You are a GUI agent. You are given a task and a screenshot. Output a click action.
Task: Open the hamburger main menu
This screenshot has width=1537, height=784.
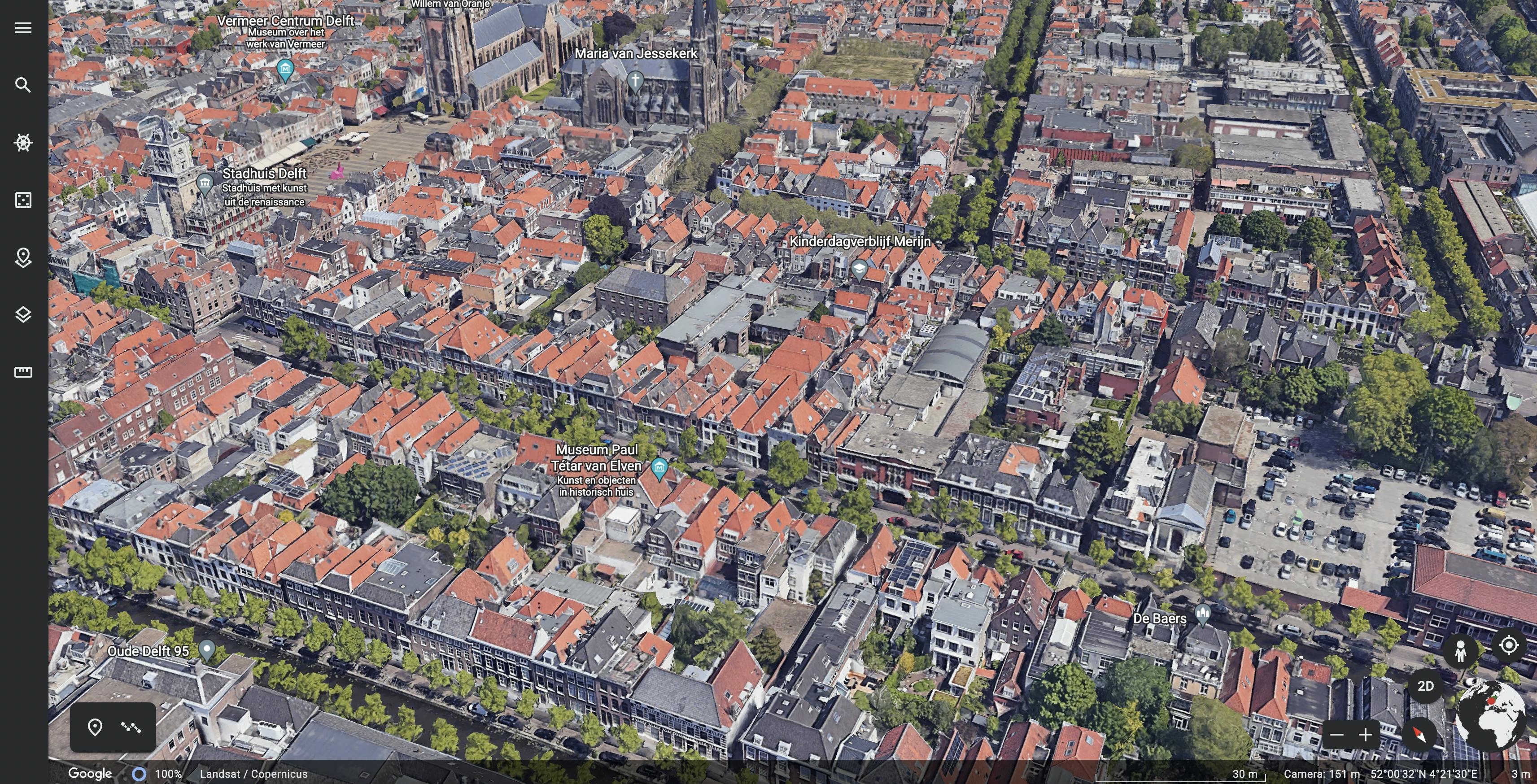[x=23, y=28]
